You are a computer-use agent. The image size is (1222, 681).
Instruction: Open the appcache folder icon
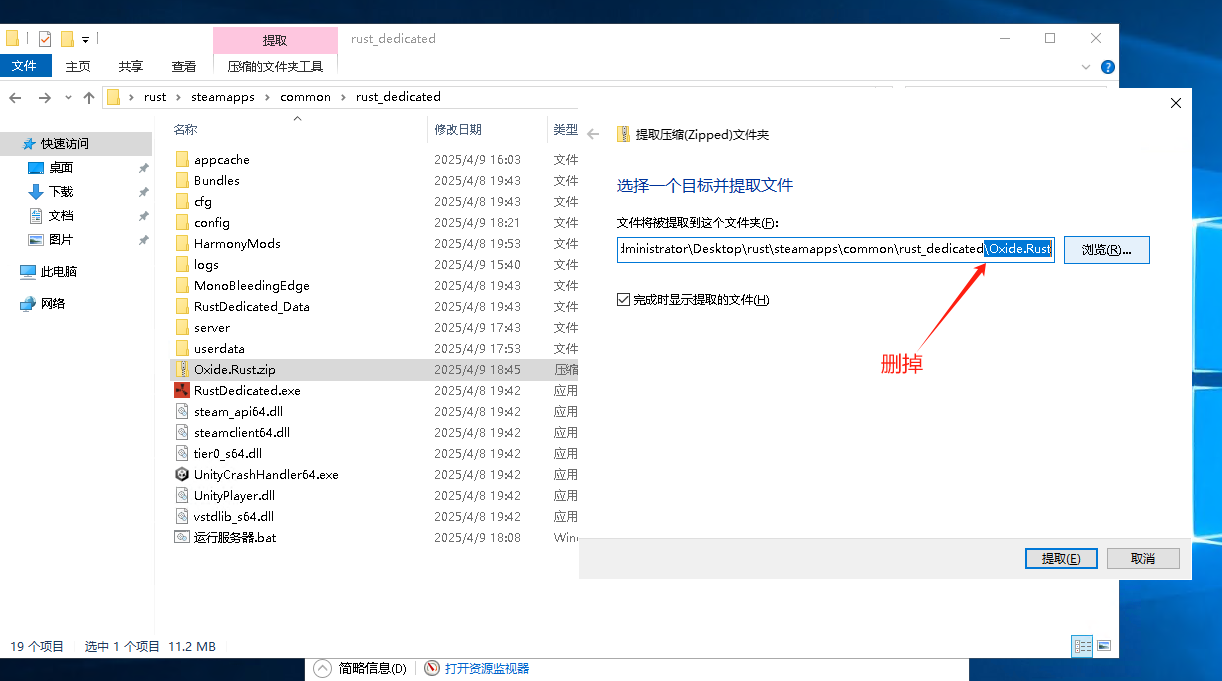[182, 159]
